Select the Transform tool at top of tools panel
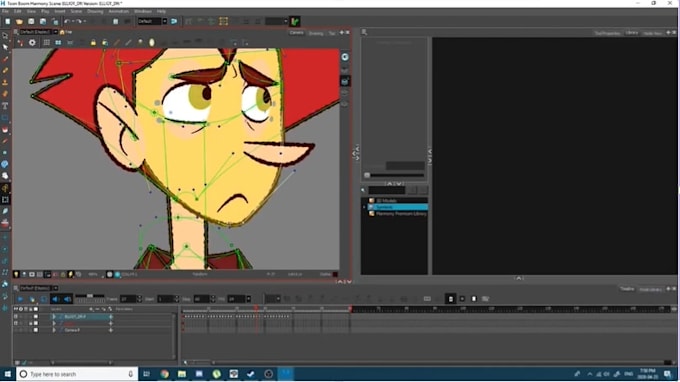 (x=5, y=36)
